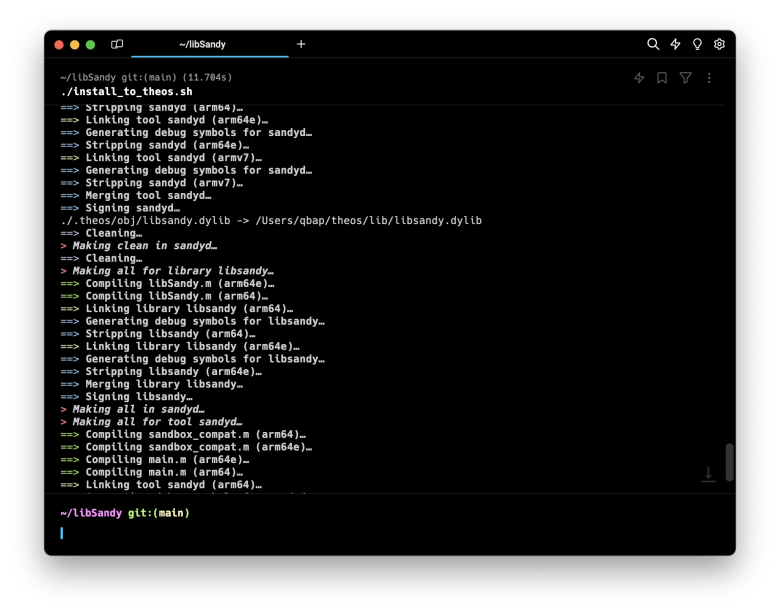Viewport: 780px width, 614px height.
Task: Click "Merging library libsandy…" line
Action: [152, 384]
